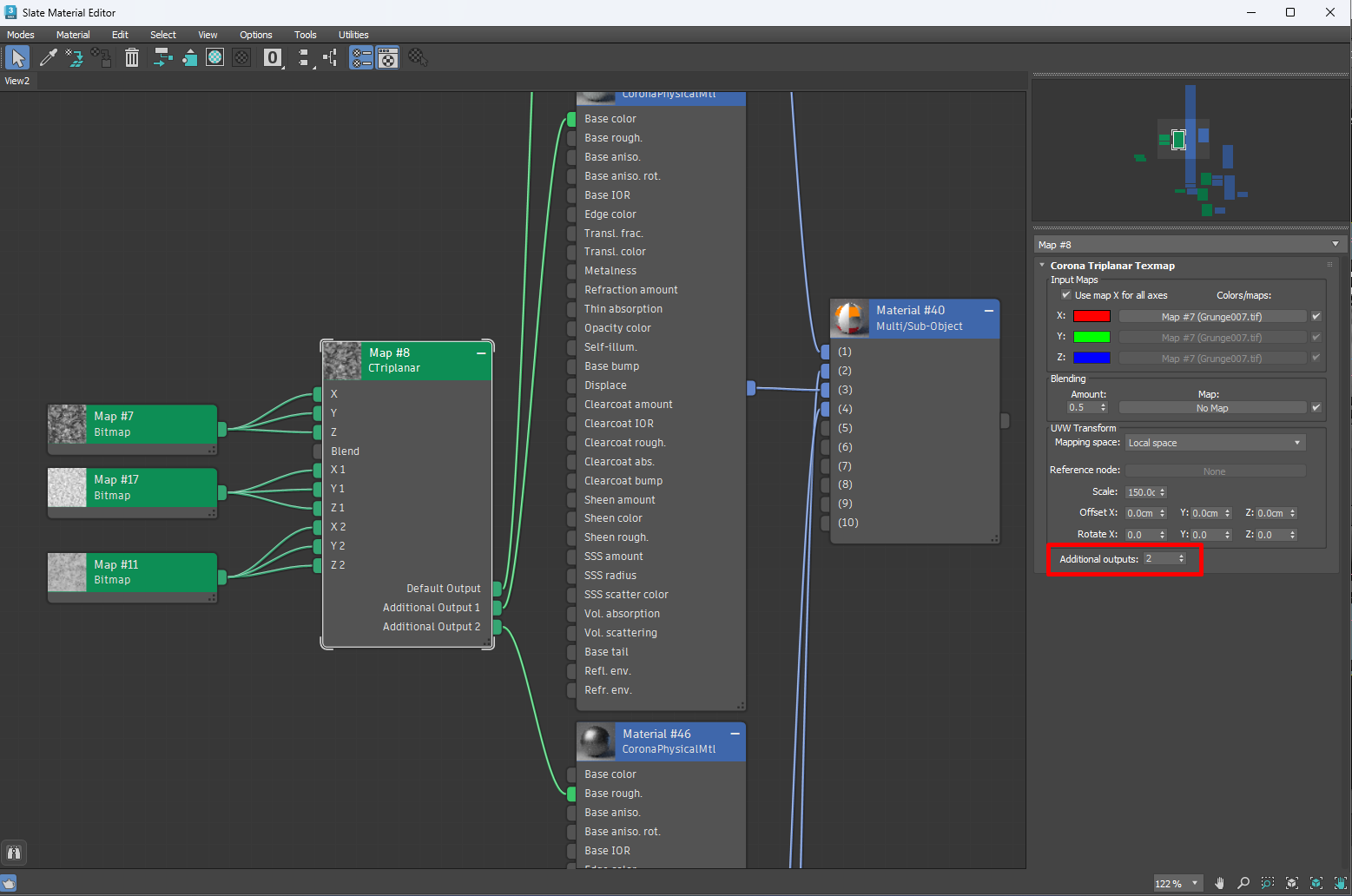
Task: Open the Map #8 selector dropdown
Action: pos(1336,244)
